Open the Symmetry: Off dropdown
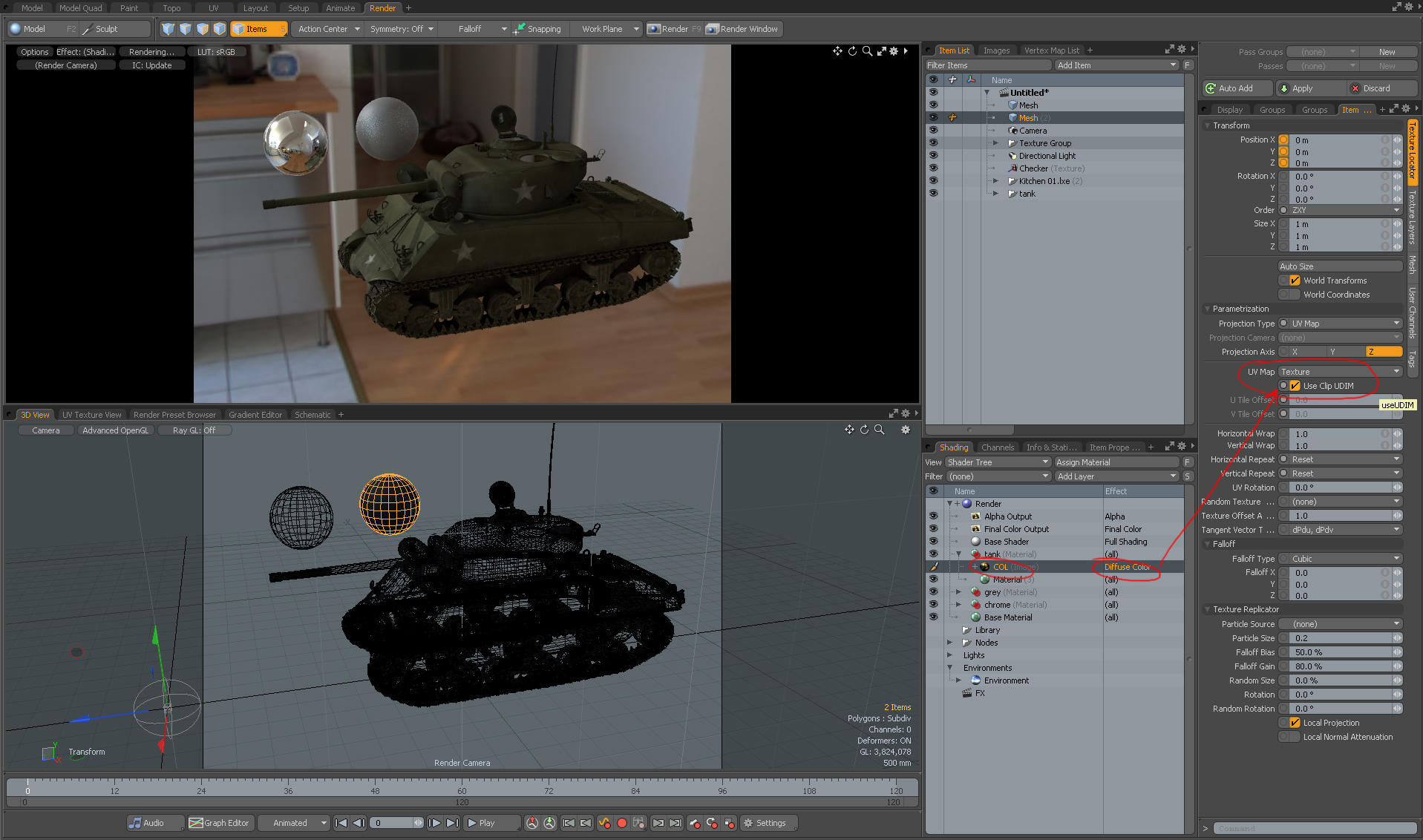Screen dimensions: 1423x840 pos(401,29)
